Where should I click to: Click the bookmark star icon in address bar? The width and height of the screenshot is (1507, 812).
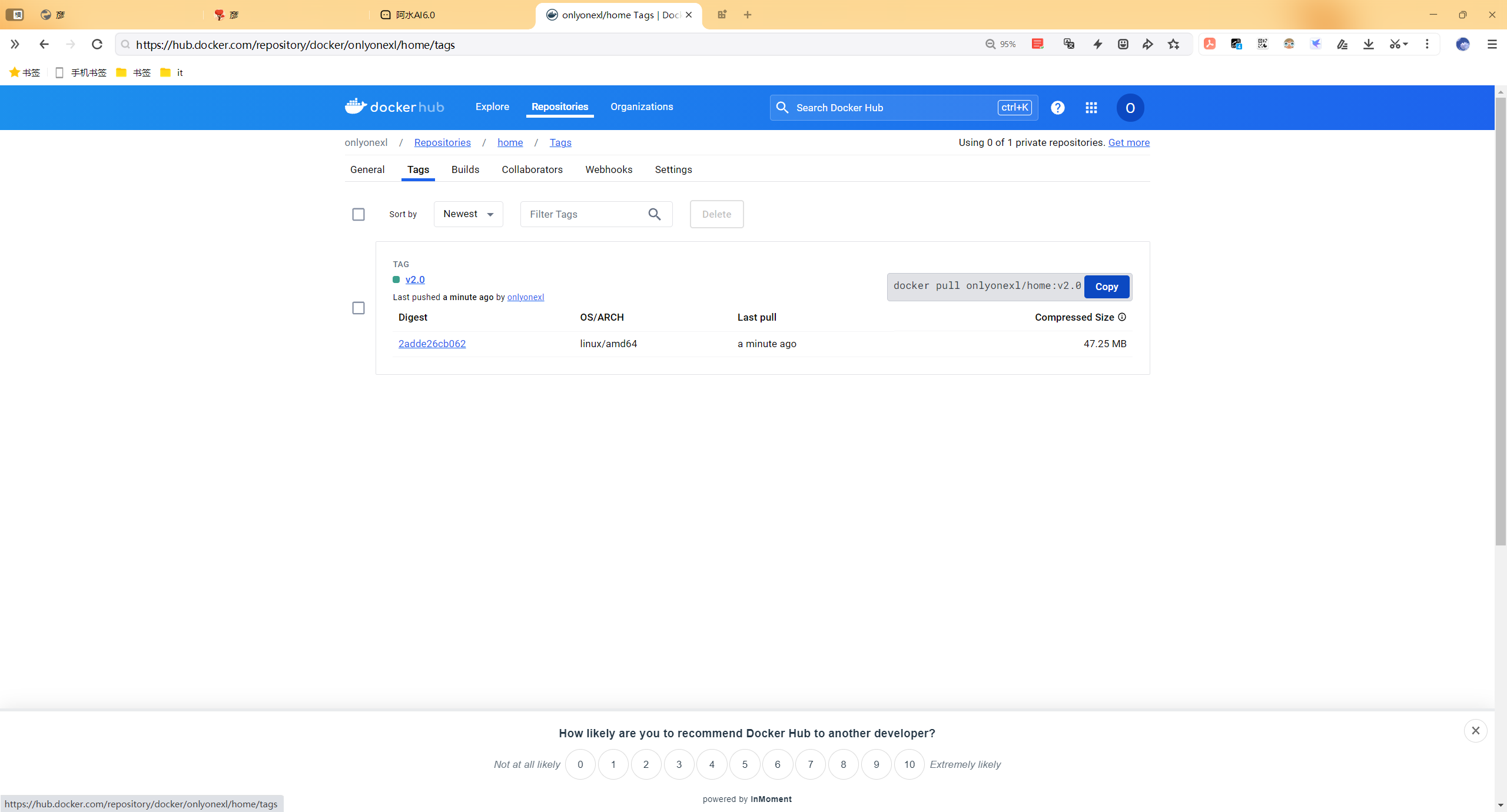coord(1174,44)
